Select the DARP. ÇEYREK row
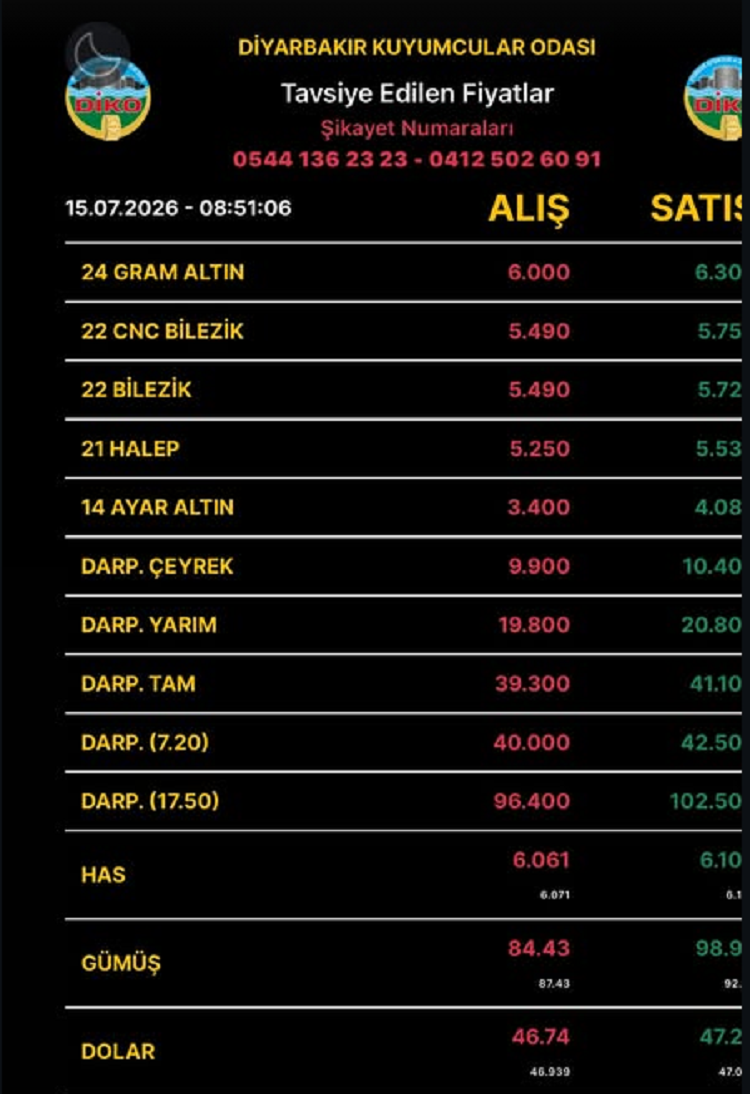 [x=403, y=566]
